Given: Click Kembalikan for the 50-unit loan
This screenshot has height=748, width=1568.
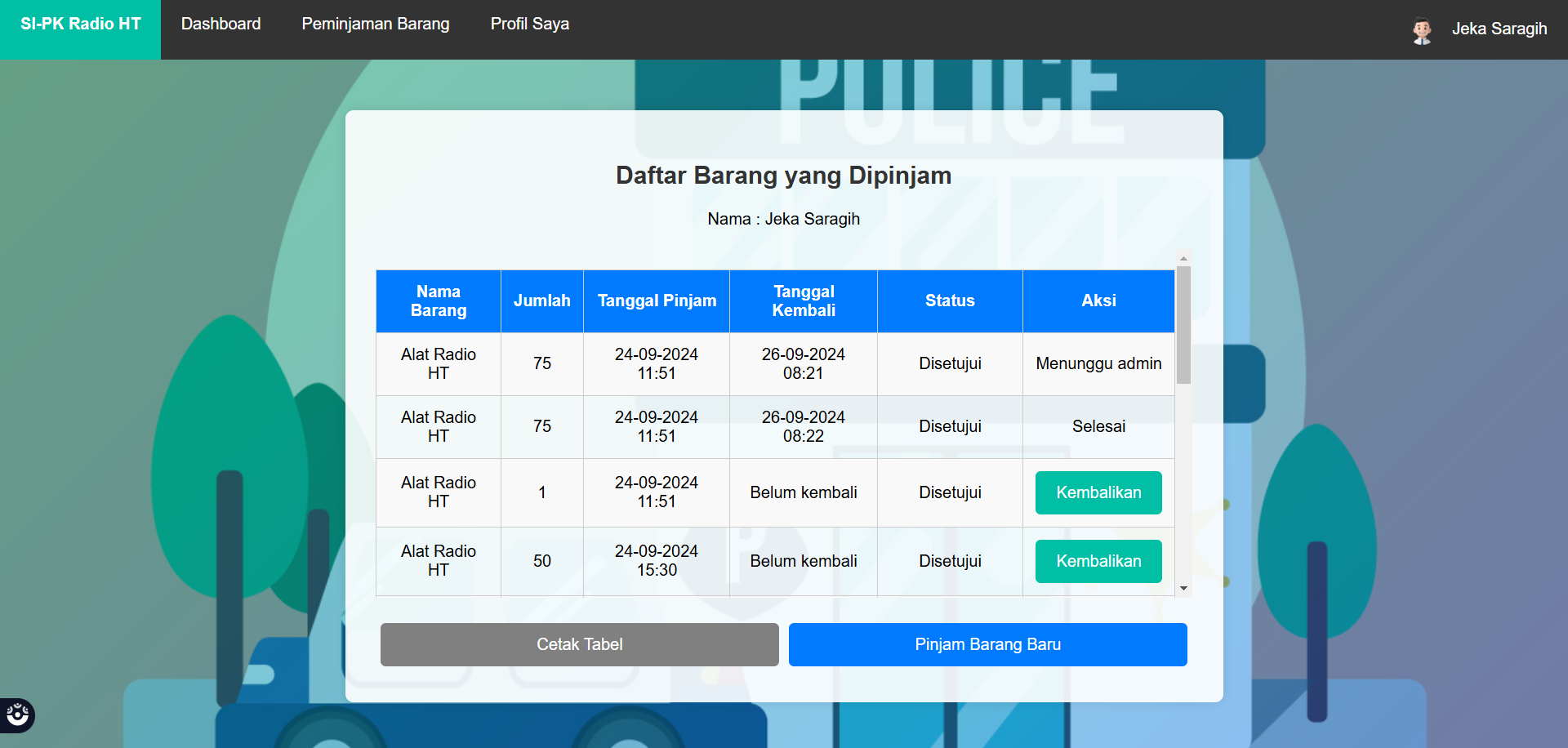Looking at the screenshot, I should point(1098,561).
